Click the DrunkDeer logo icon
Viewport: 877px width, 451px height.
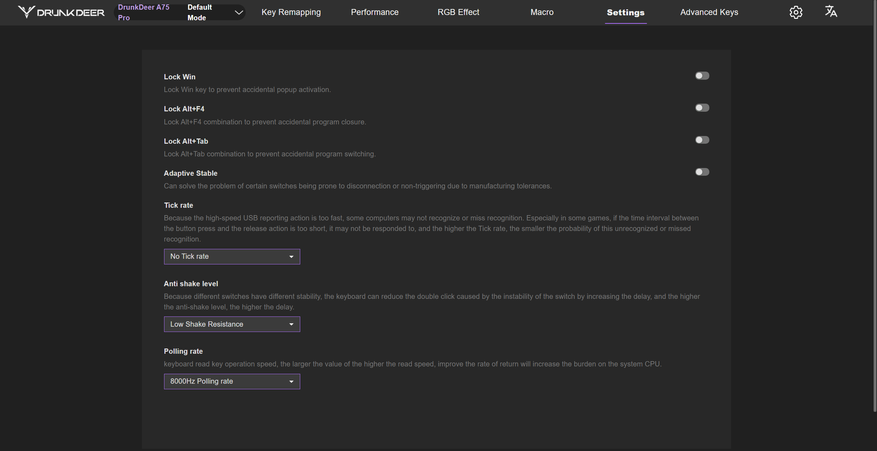26,12
